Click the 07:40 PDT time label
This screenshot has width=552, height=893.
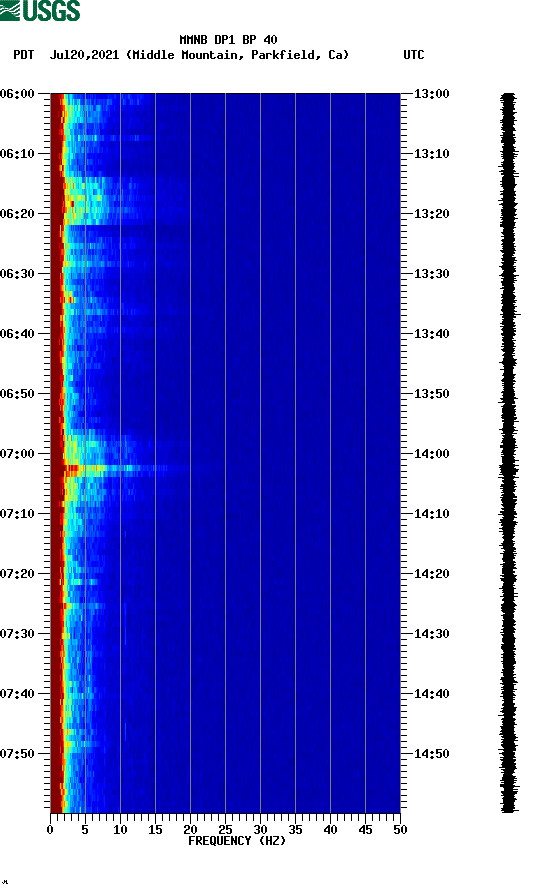17,694
